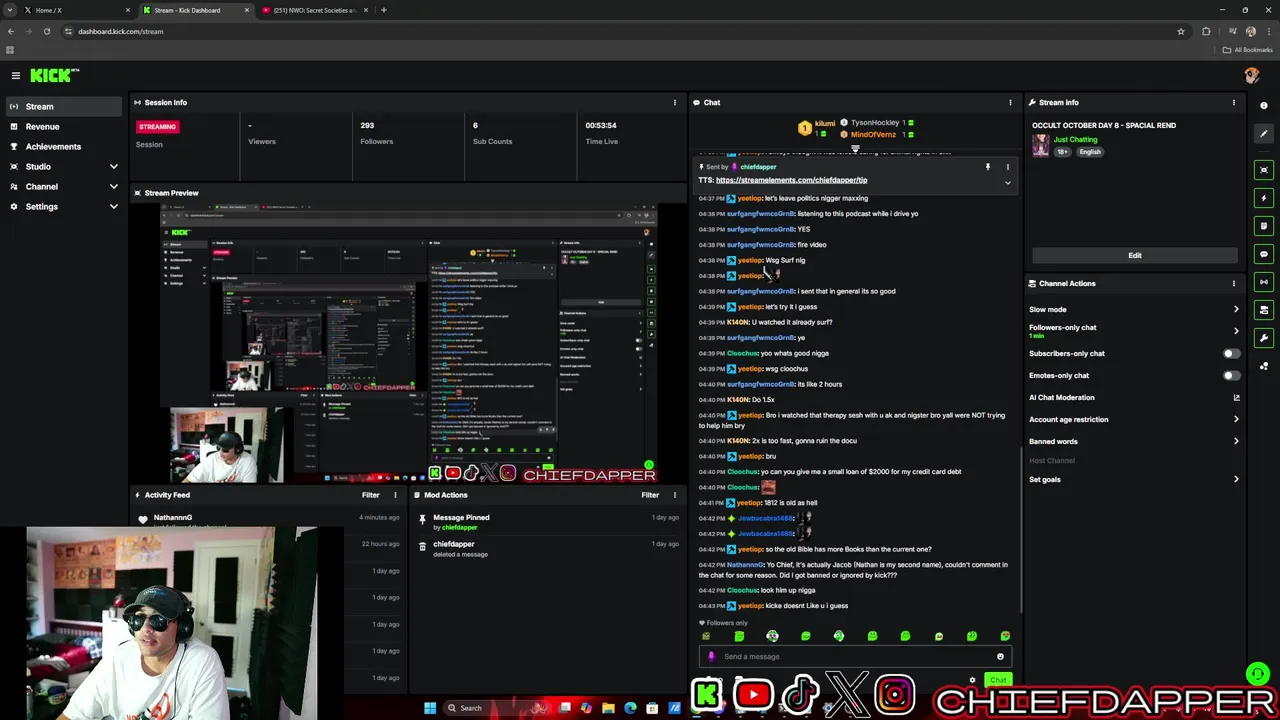1280x720 pixels.
Task: Click the chat message input field
Action: [855, 656]
